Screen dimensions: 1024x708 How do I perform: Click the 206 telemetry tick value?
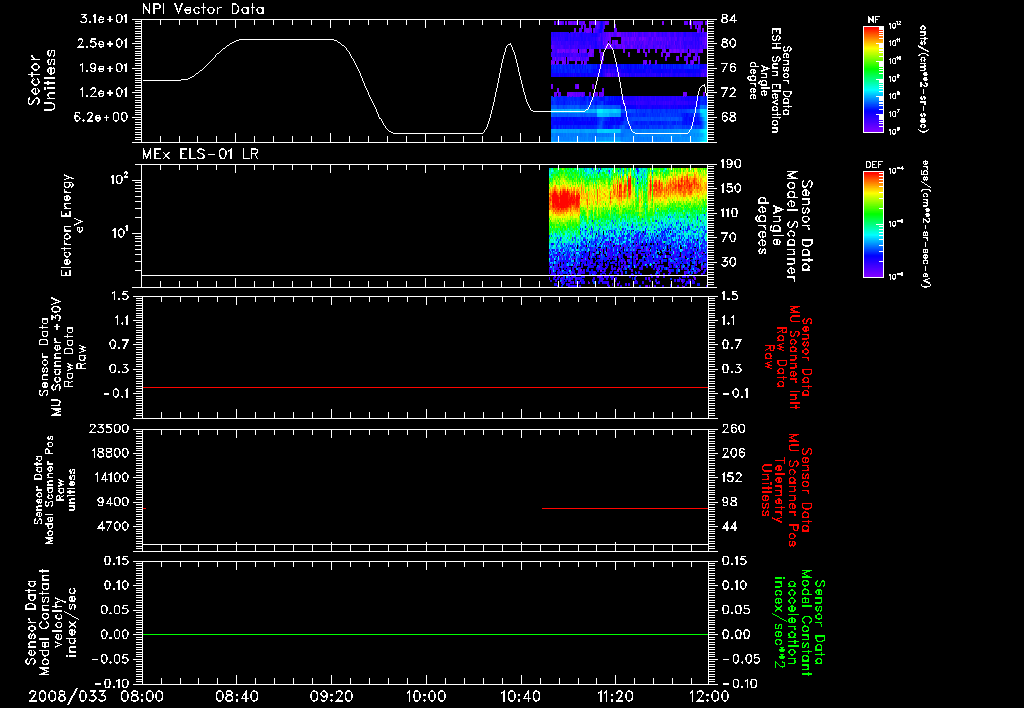click(x=732, y=453)
